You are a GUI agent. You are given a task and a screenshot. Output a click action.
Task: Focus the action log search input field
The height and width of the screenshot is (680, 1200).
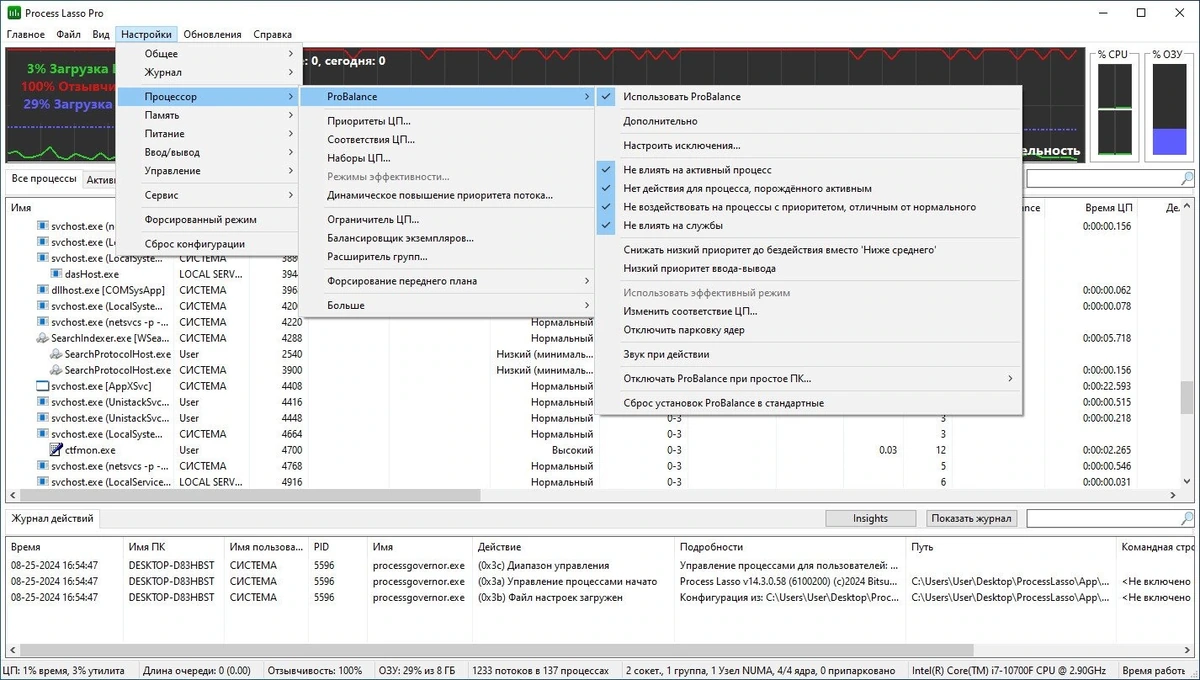click(x=1102, y=518)
